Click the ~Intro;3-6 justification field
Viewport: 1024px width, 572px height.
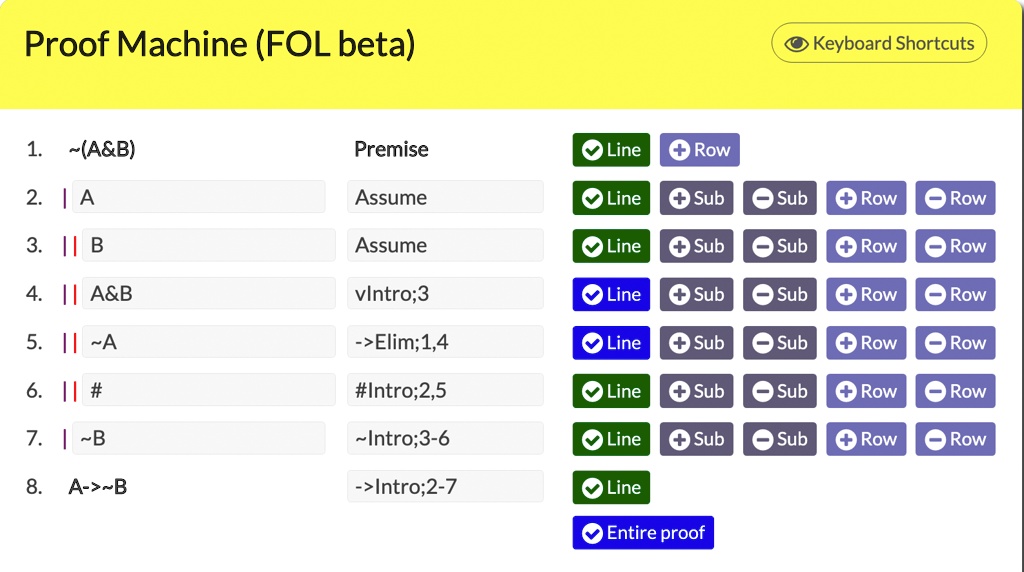point(445,438)
